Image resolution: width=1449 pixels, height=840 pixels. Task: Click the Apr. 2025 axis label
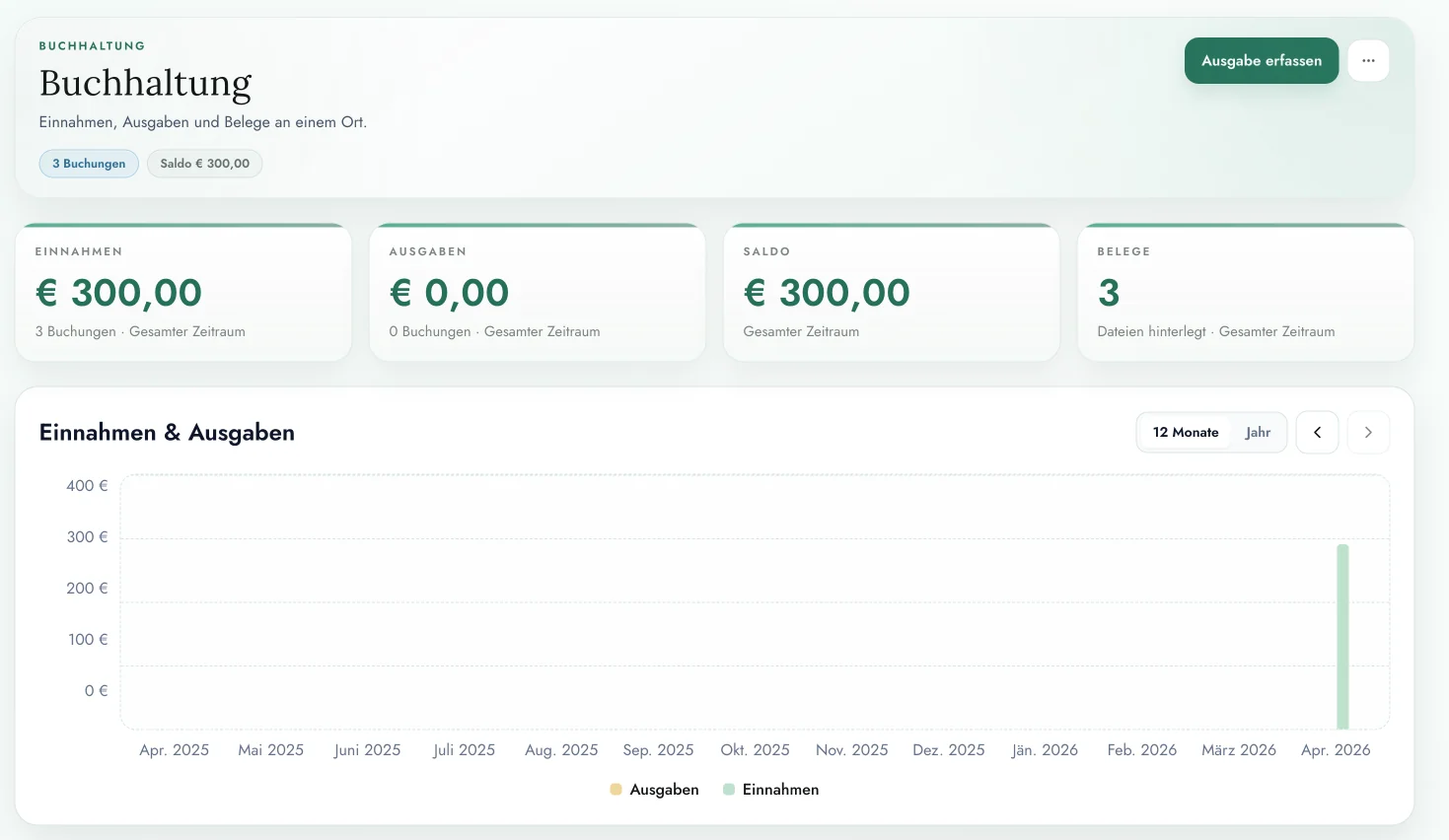[x=175, y=750]
